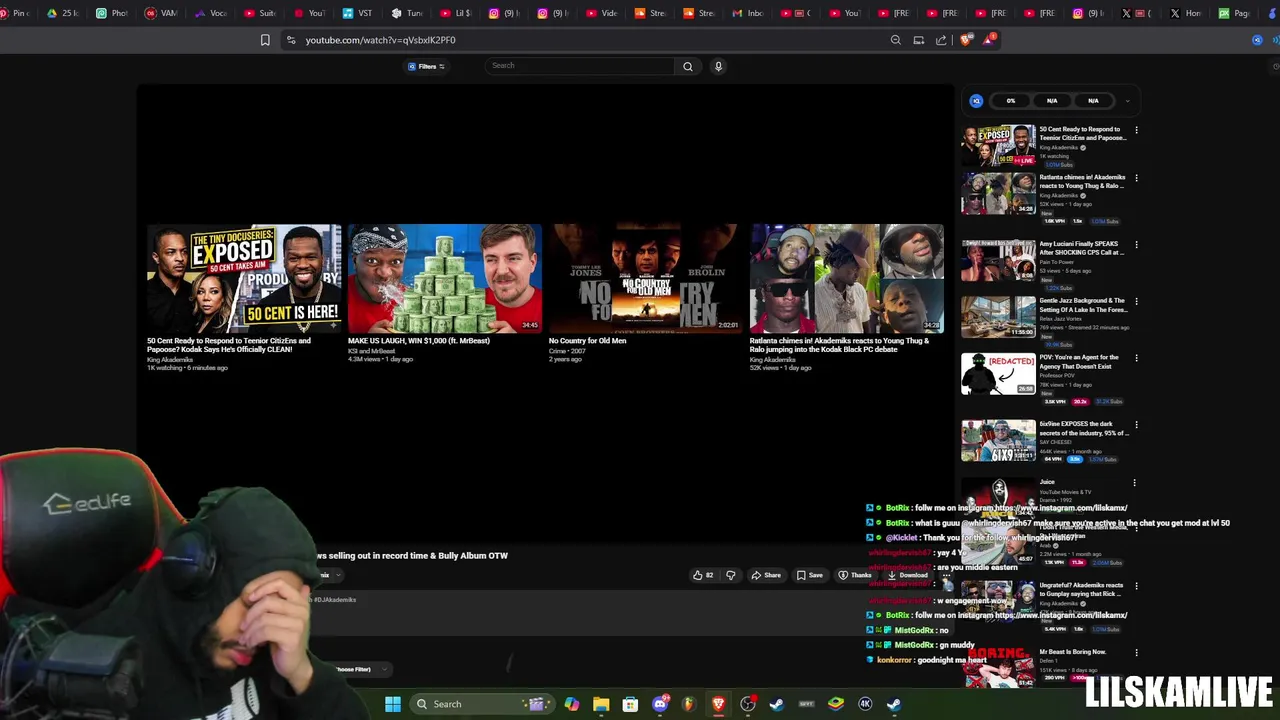Click 'King Akademiks' under 50 Cent sidebar video
The width and height of the screenshot is (1280, 720).
pos(1058,147)
